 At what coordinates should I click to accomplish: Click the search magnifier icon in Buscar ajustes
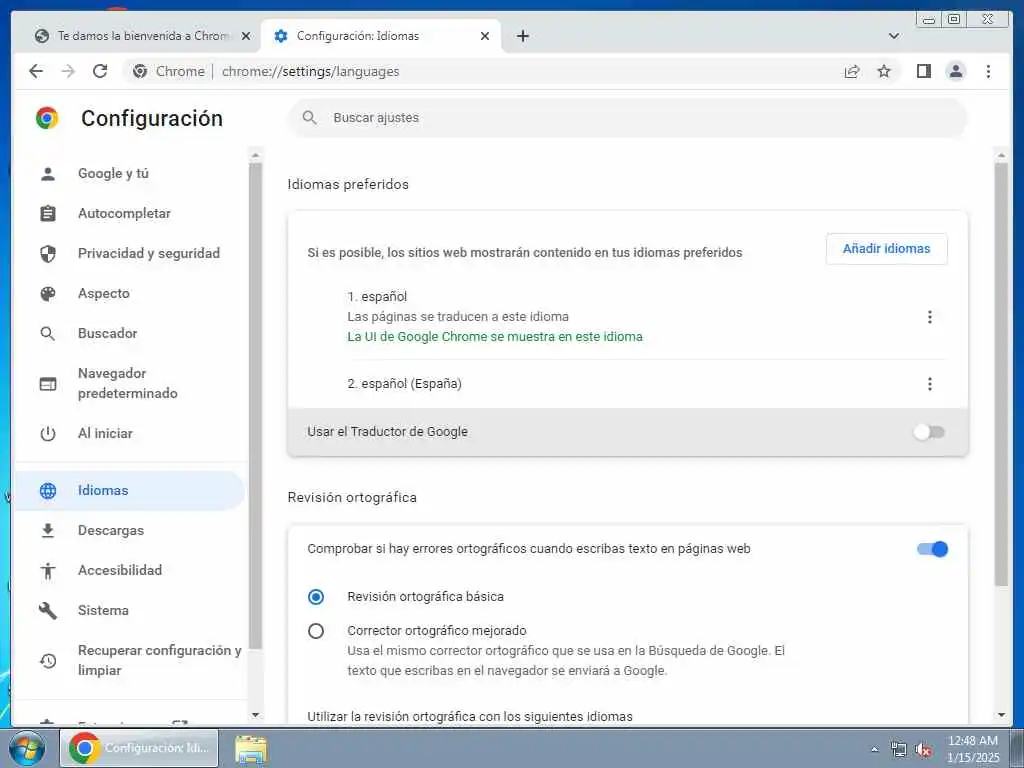310,118
